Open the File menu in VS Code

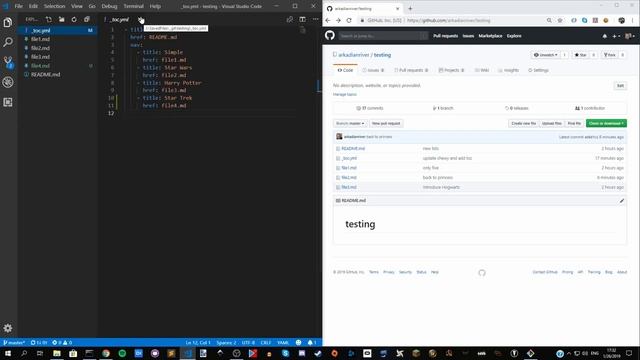[x=19, y=6]
